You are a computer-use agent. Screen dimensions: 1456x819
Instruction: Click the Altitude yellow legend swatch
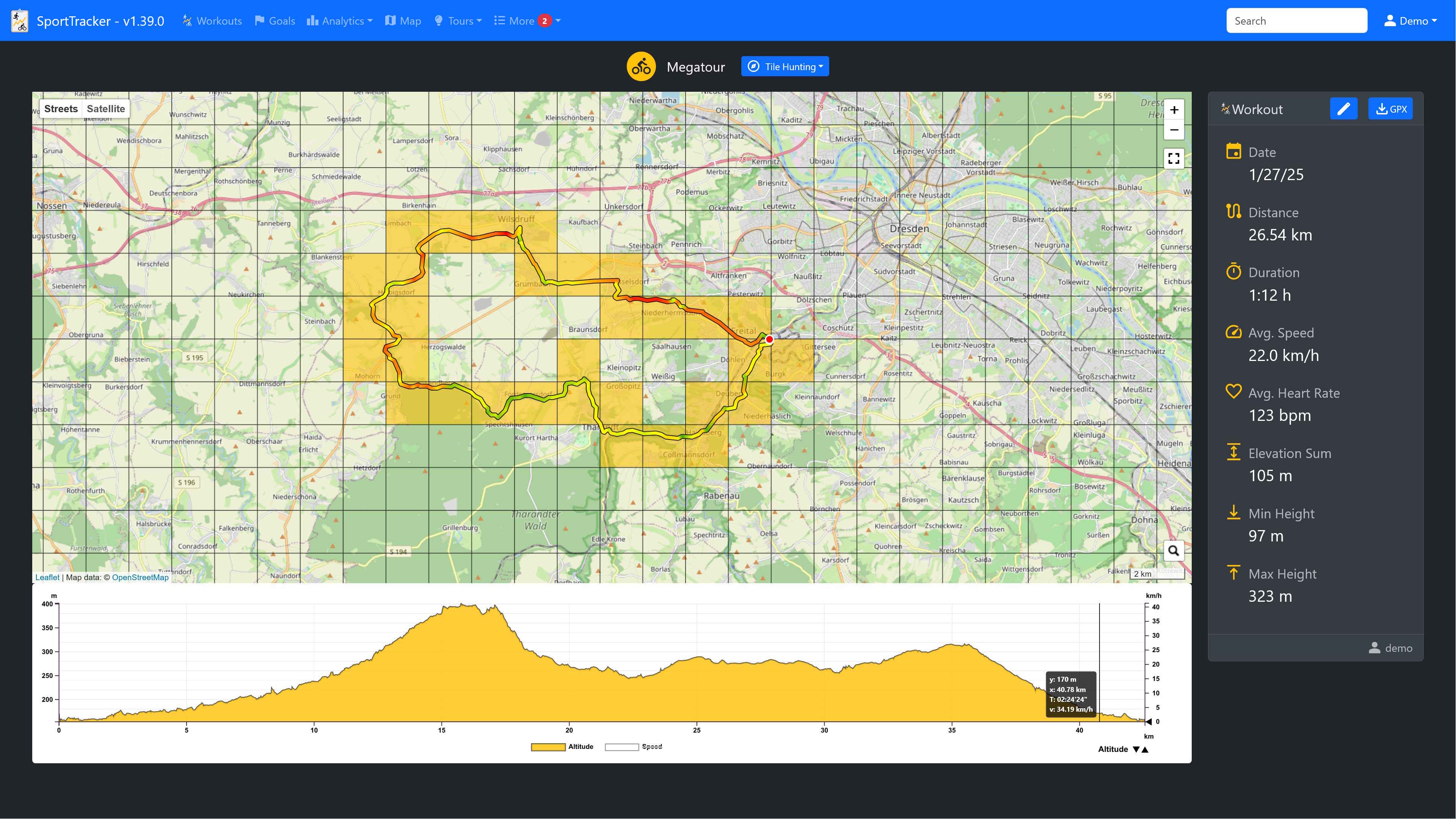click(x=548, y=747)
